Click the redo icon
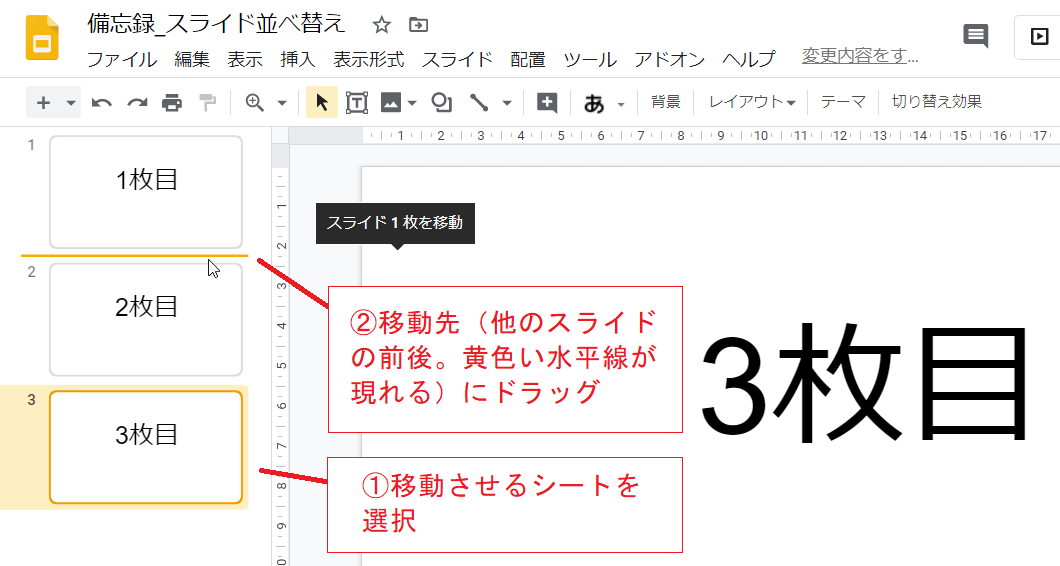This screenshot has width=1060, height=566. [137, 103]
